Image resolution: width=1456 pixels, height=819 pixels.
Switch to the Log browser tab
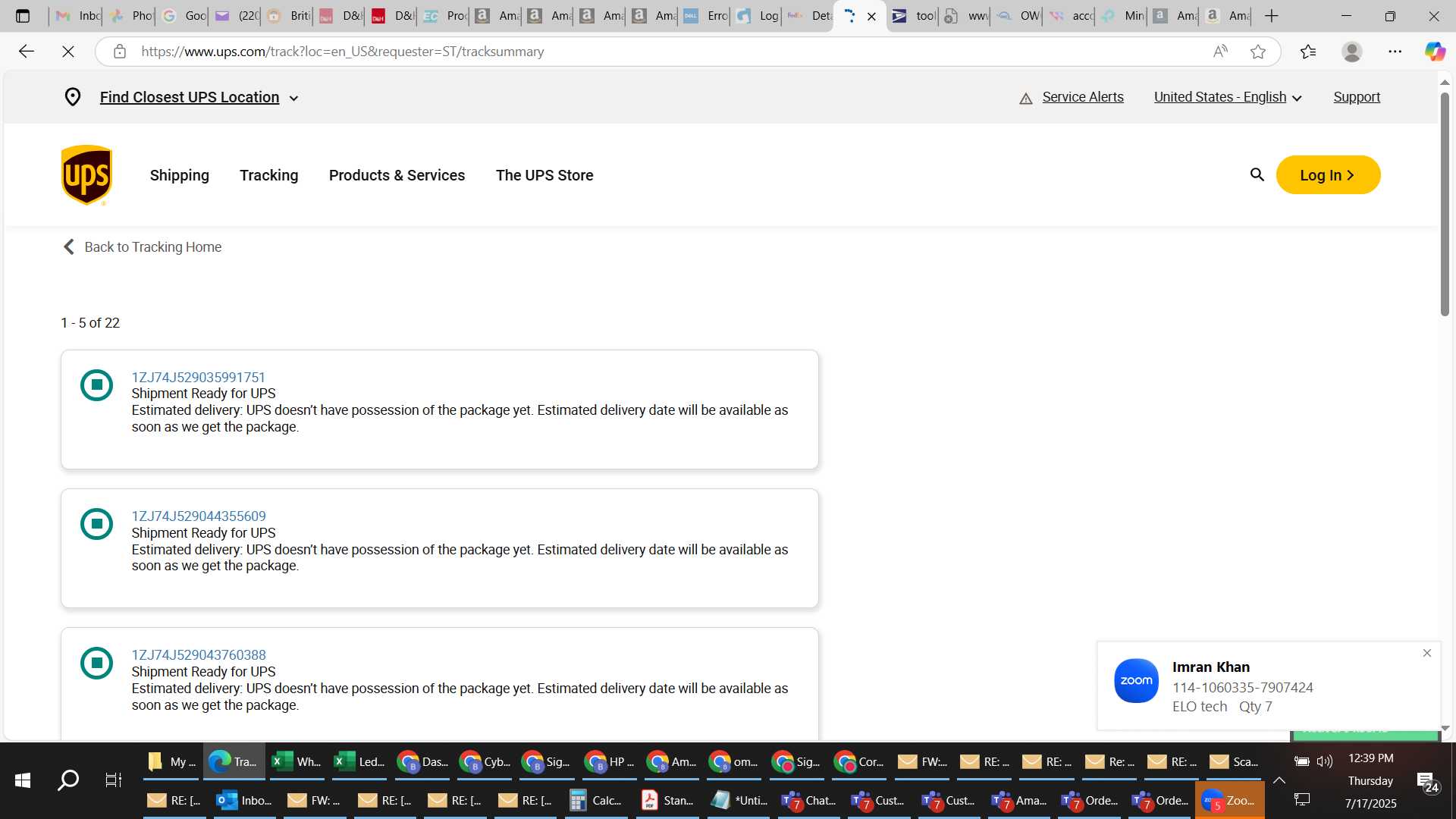coord(757,16)
